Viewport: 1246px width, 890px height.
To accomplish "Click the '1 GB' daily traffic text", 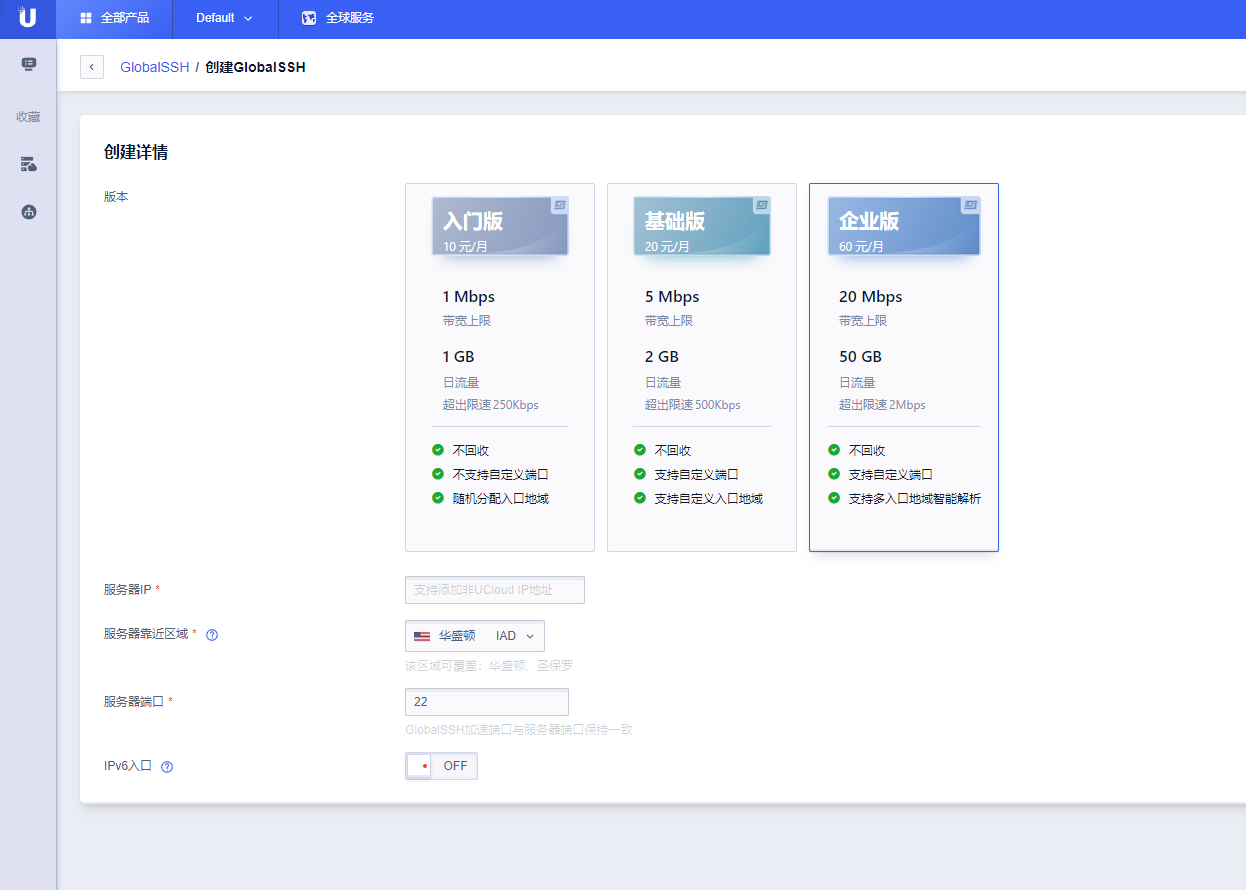I will click(x=459, y=357).
